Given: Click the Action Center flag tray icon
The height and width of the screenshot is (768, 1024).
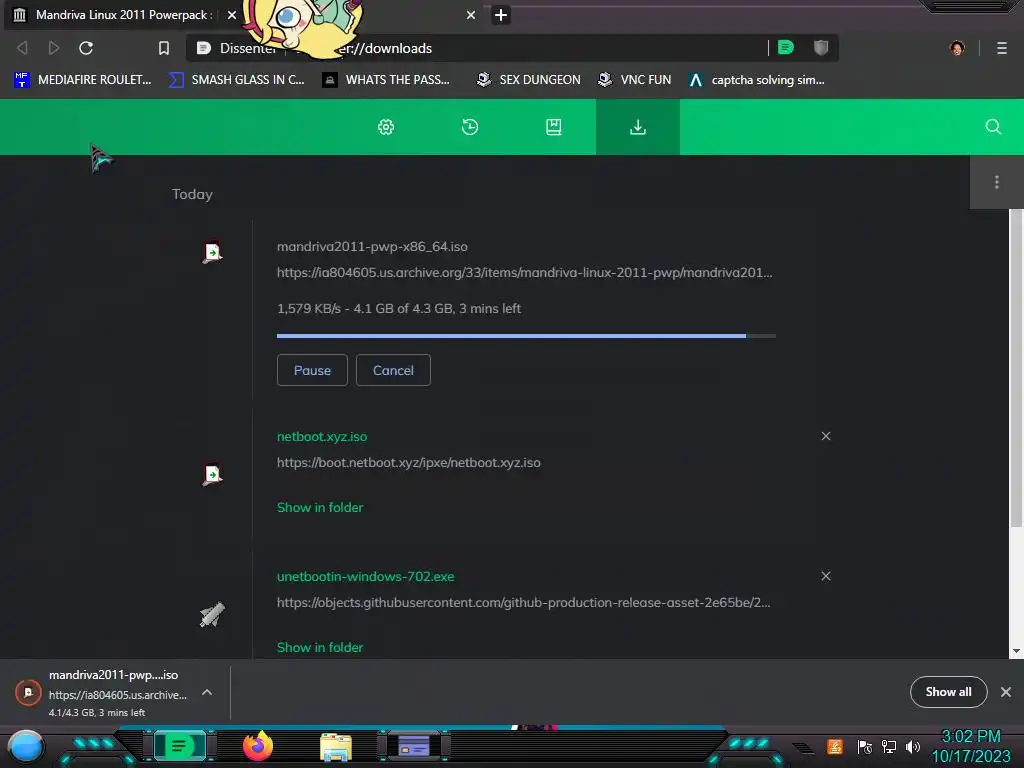Looking at the screenshot, I should [865, 746].
